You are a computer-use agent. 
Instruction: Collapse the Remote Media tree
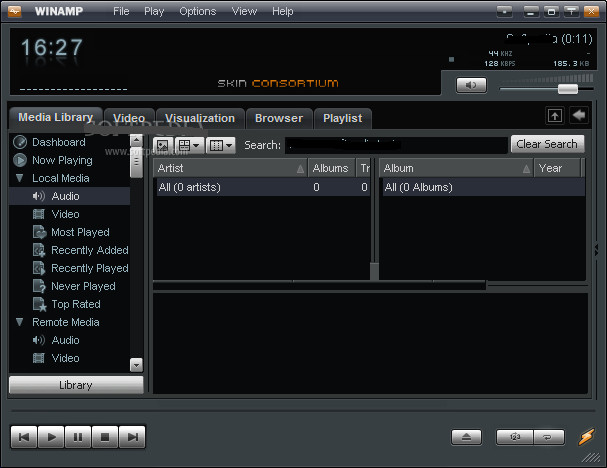point(19,322)
